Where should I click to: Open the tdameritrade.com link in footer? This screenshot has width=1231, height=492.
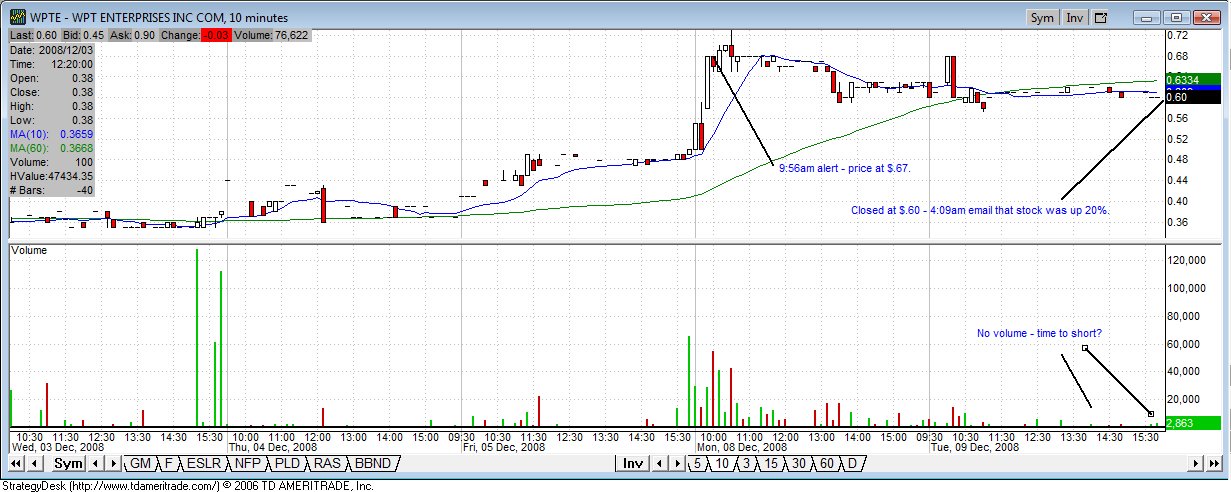coord(146,485)
